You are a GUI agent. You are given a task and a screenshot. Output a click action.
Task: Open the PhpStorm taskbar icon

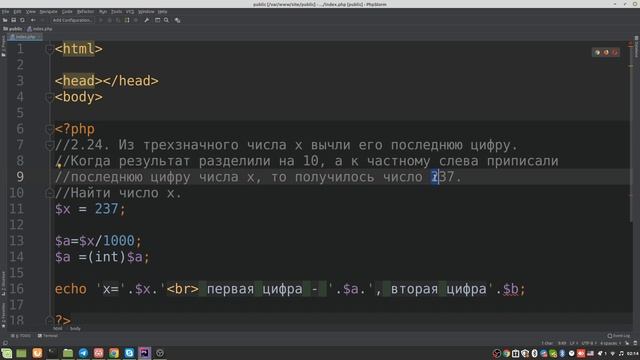click(144, 353)
